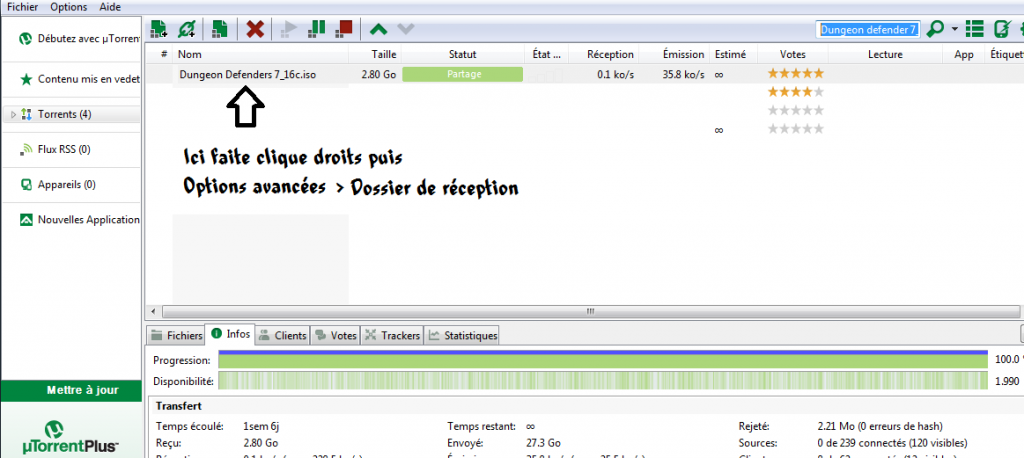
Task: Click the remote device phone icon
Action: coord(1001,29)
